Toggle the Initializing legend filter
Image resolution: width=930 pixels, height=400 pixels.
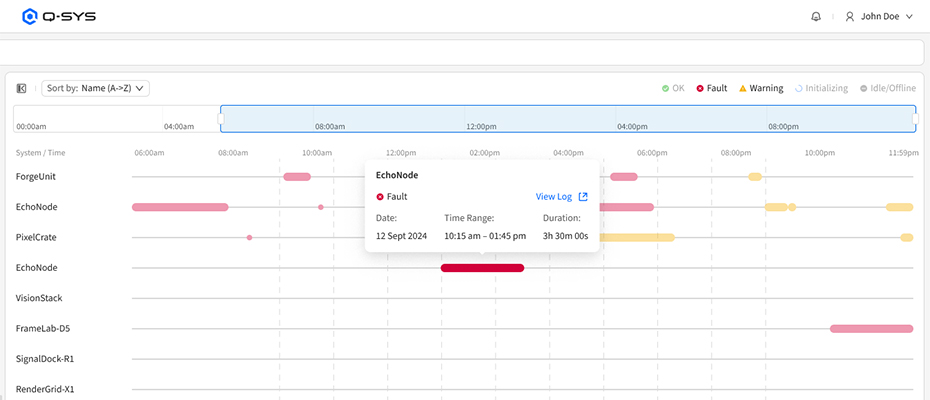[821, 88]
